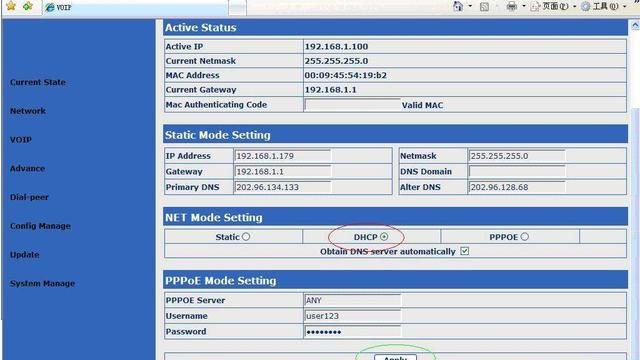Open the Print dropdown arrow

[x=524, y=6]
